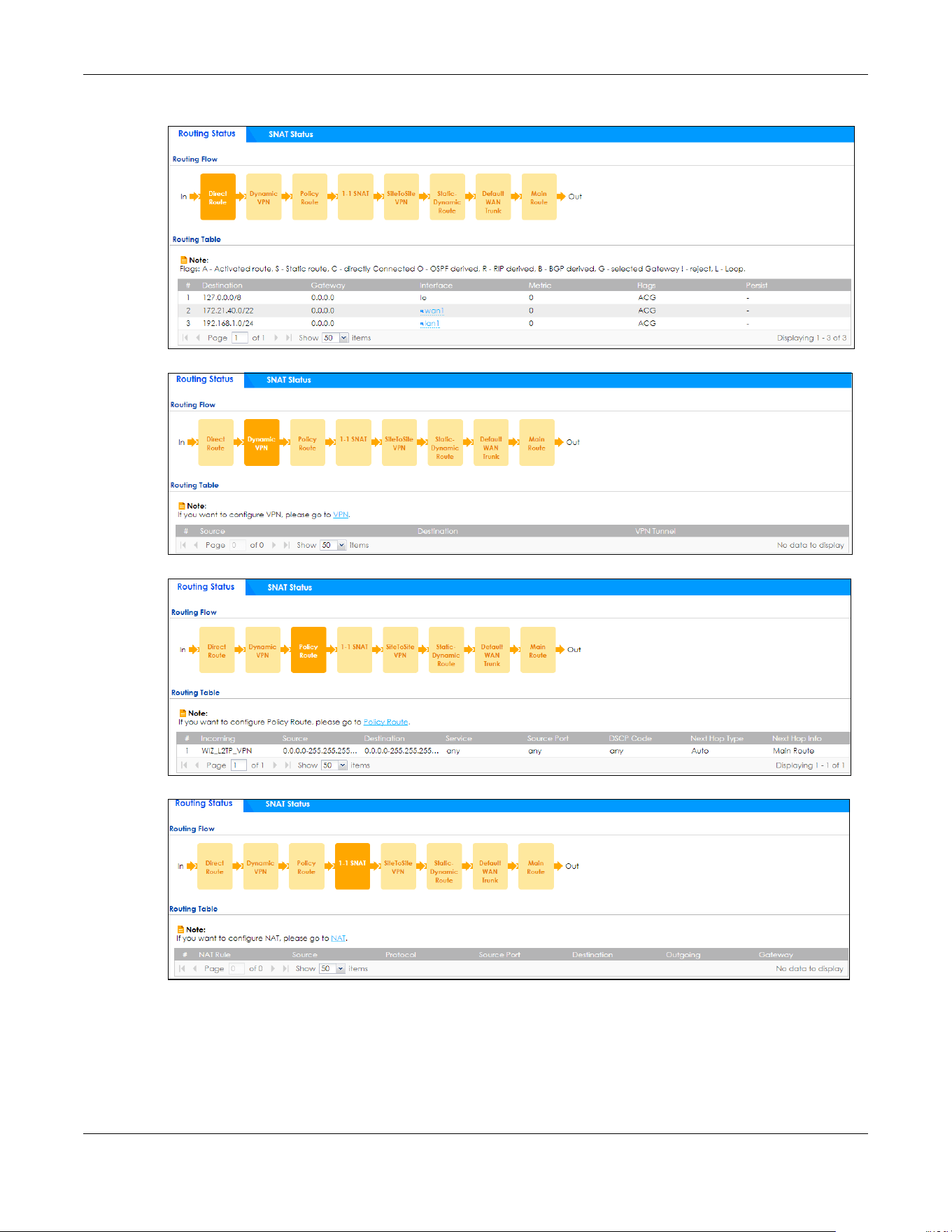This screenshot has width=952, height=1232.
Task: Click page number field under the Destination table
Action: click(239, 338)
